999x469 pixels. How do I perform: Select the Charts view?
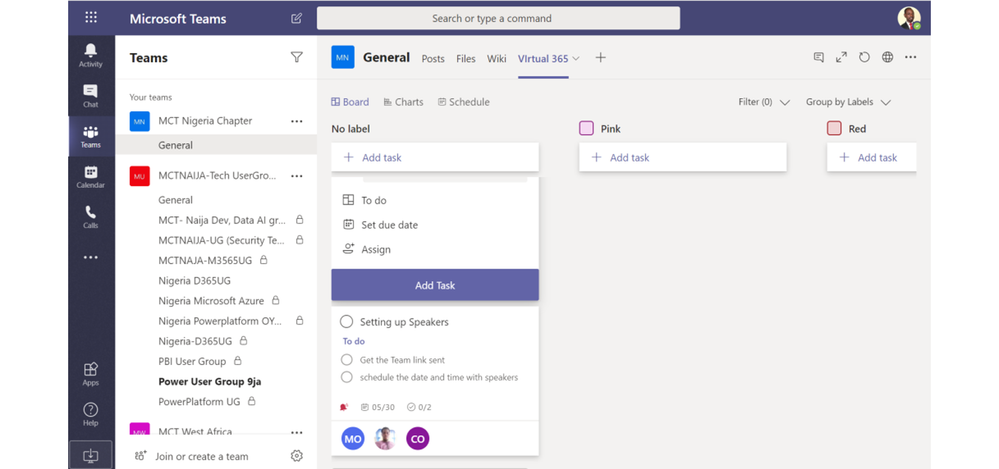(x=403, y=102)
